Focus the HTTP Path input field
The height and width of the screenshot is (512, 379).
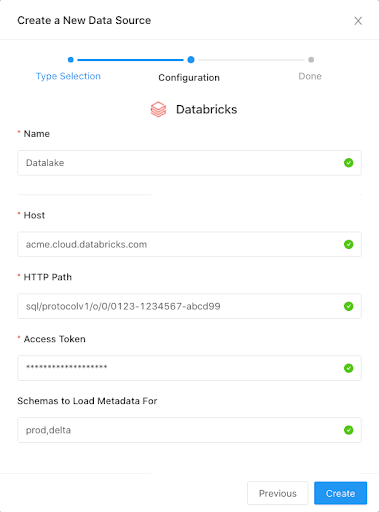[189, 306]
